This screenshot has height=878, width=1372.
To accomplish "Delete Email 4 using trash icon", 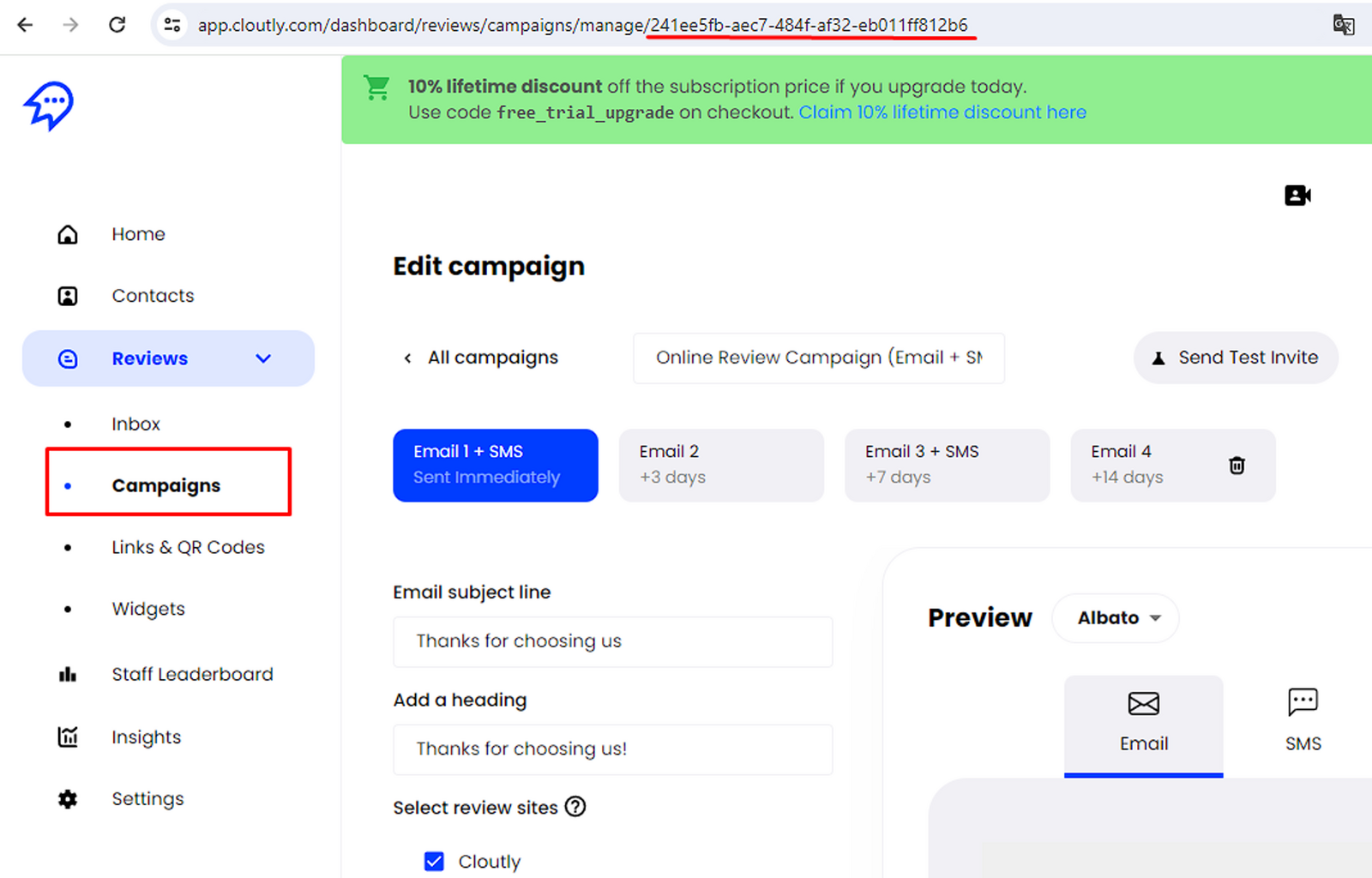I will [x=1237, y=466].
